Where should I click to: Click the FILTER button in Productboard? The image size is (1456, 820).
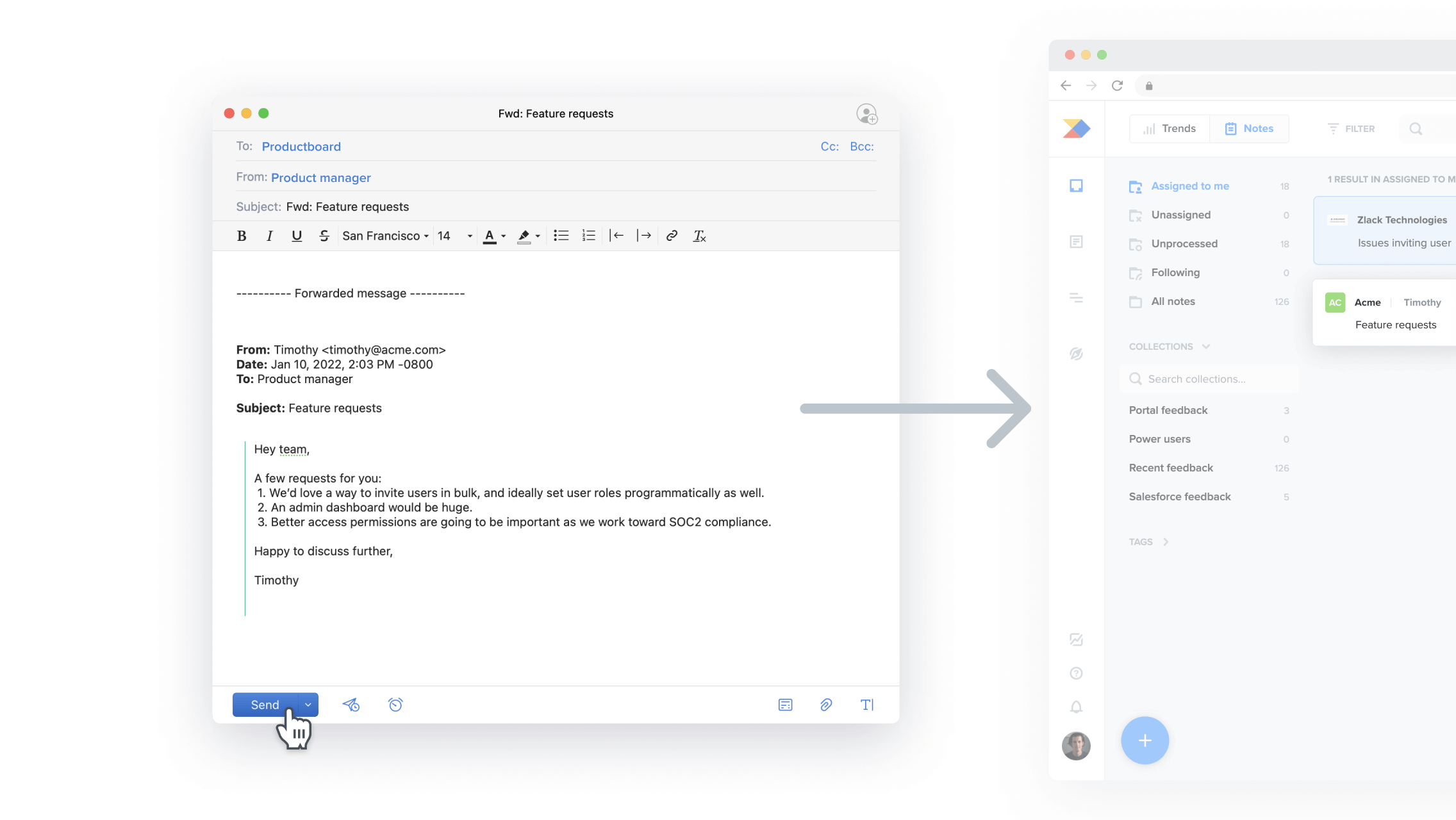(1351, 129)
